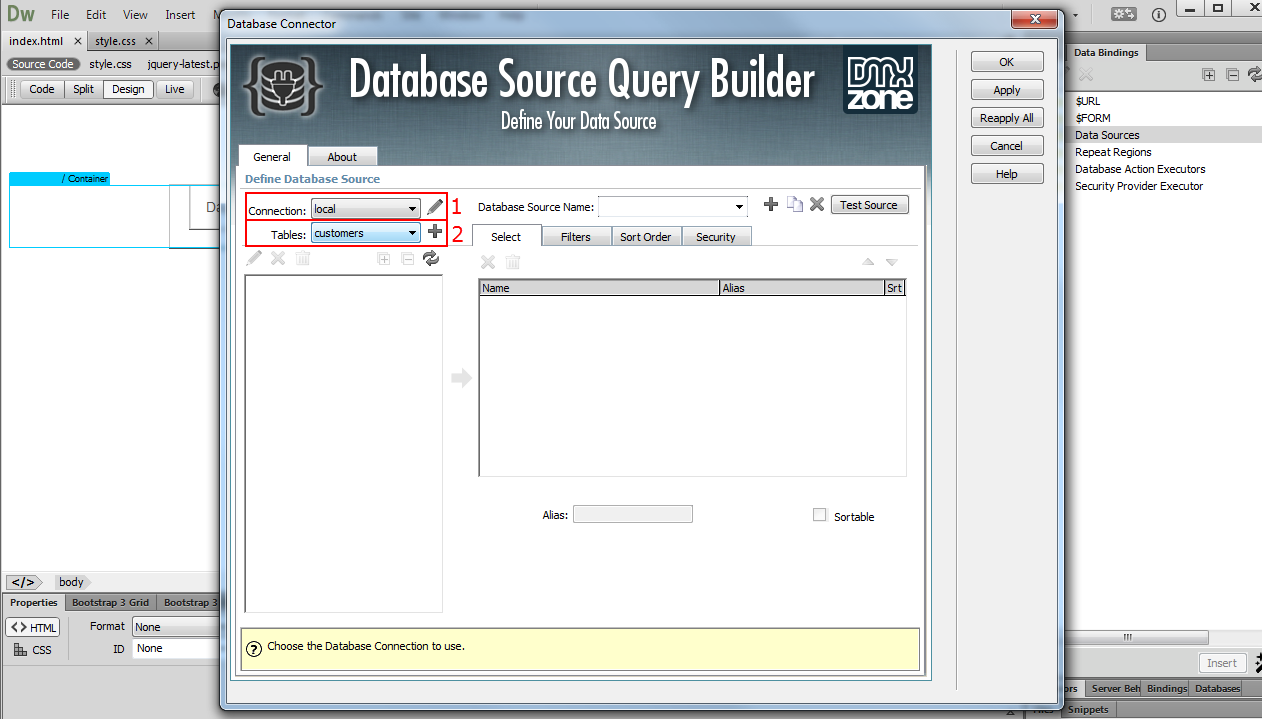The width and height of the screenshot is (1262, 719).
Task: Add the customers table with plus icon
Action: pos(435,232)
